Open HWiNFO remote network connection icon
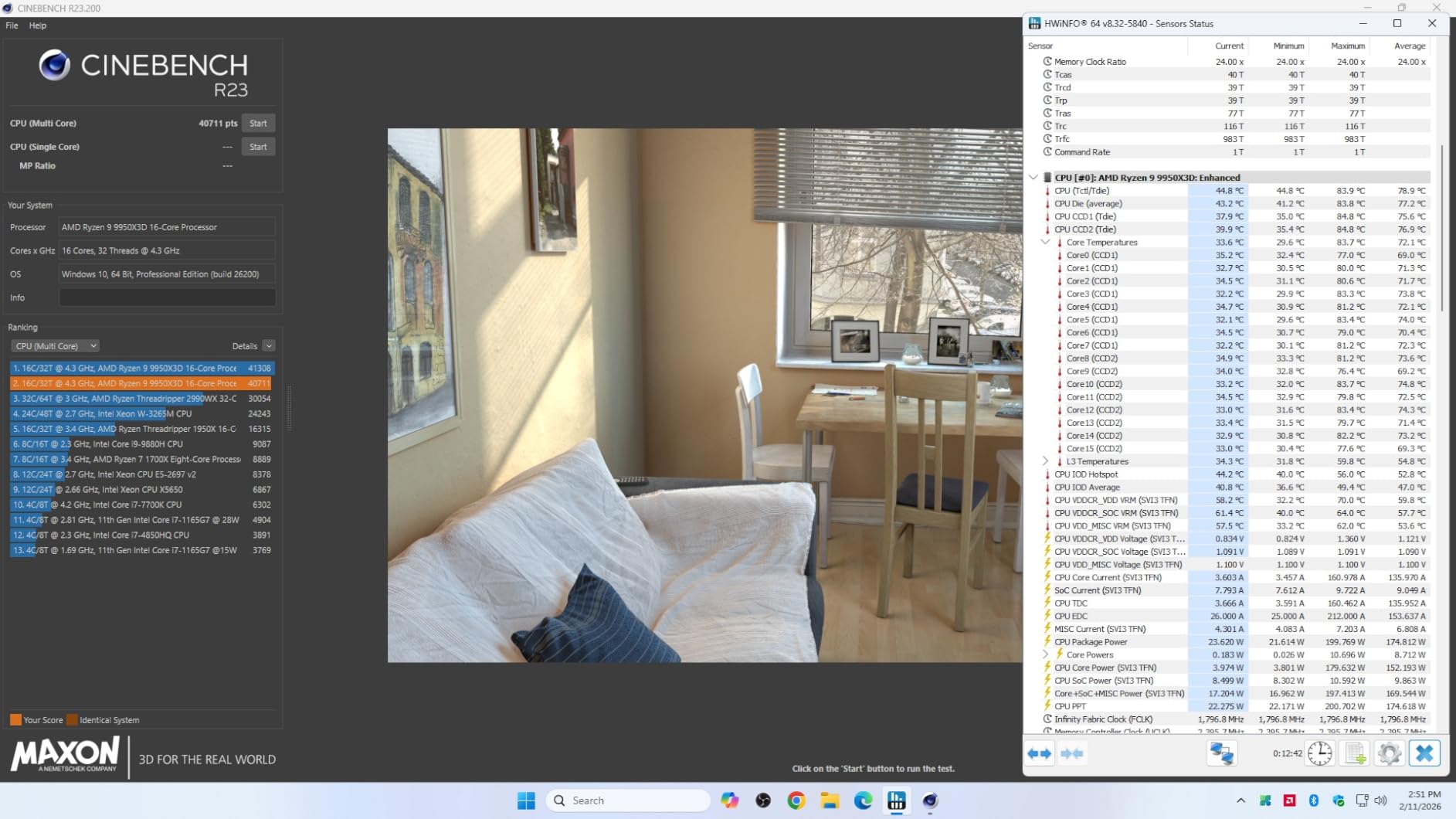This screenshot has height=819, width=1456. pyautogui.click(x=1221, y=753)
